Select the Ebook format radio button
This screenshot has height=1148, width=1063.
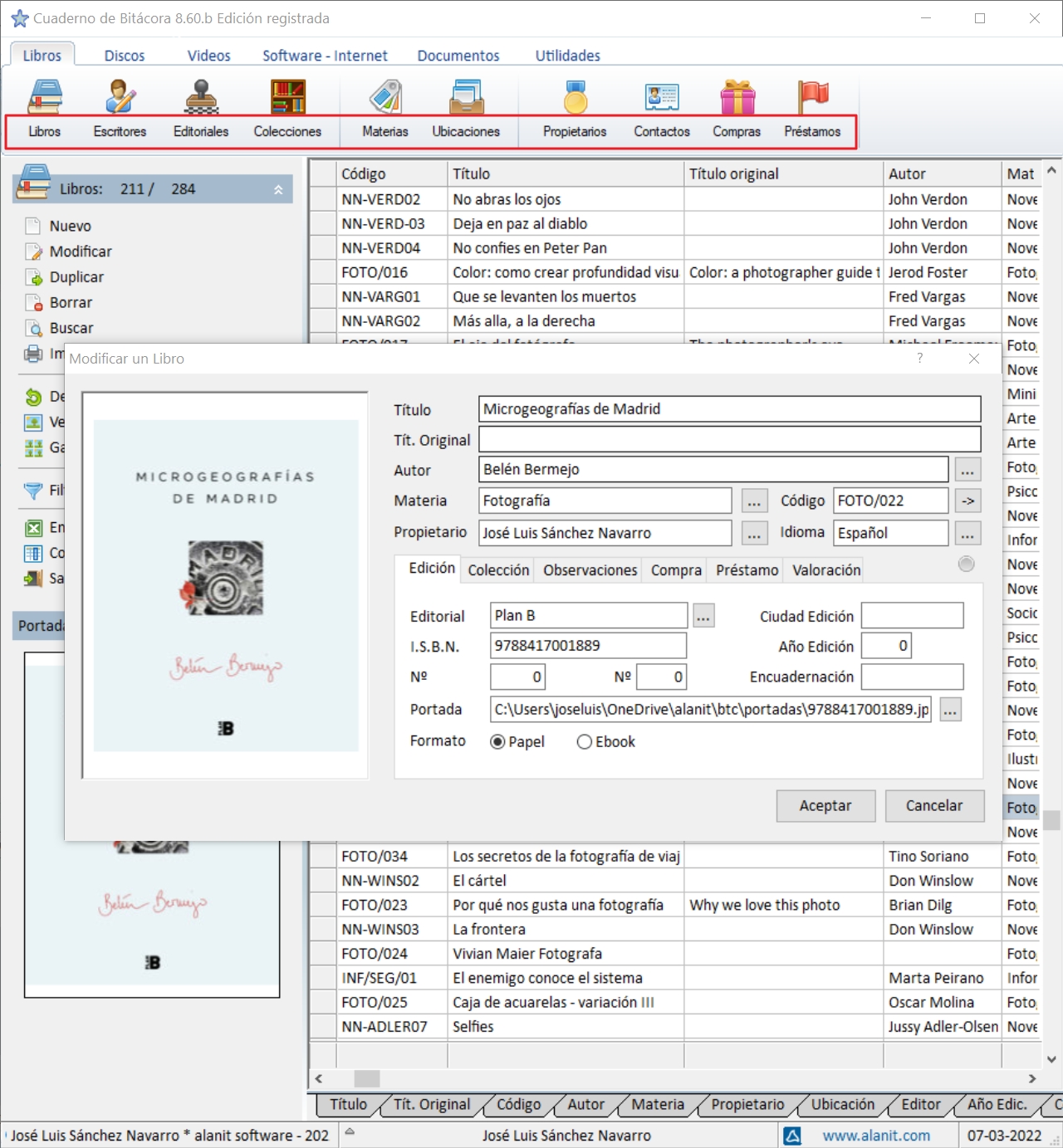coord(585,742)
